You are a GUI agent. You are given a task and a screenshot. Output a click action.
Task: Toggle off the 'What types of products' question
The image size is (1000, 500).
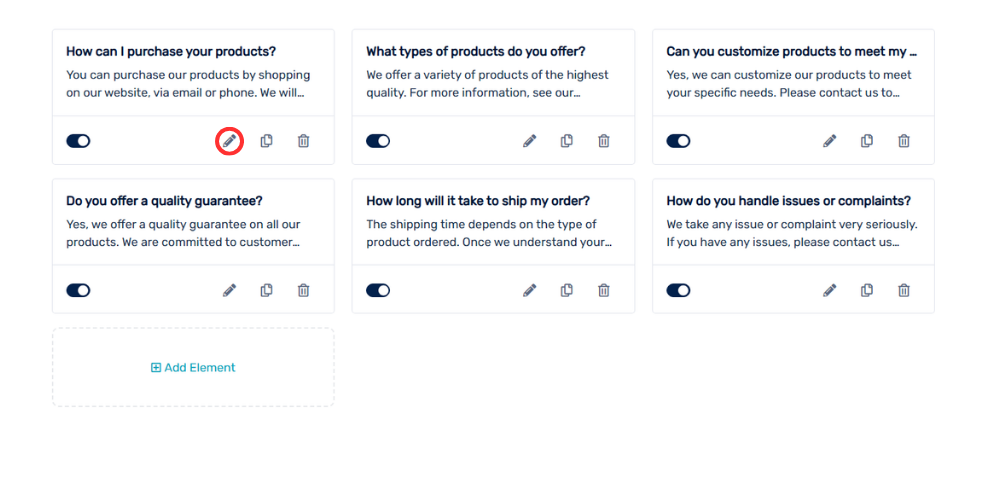(378, 141)
